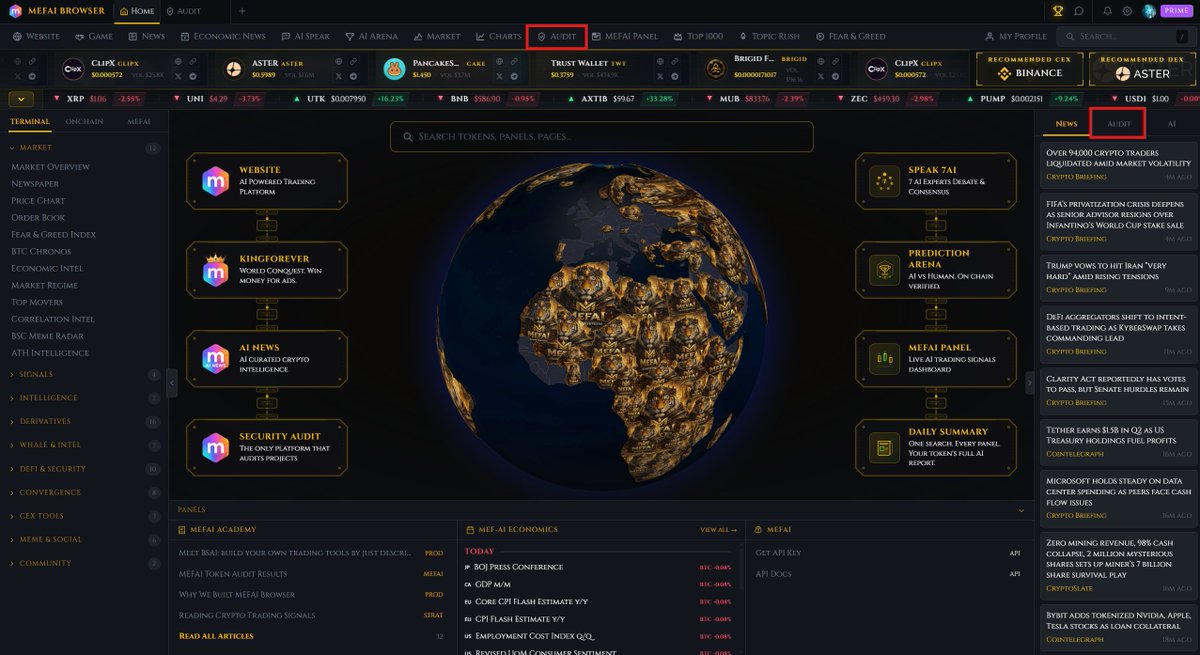Expand the Intelligence category
1200x655 pixels.
[84, 398]
